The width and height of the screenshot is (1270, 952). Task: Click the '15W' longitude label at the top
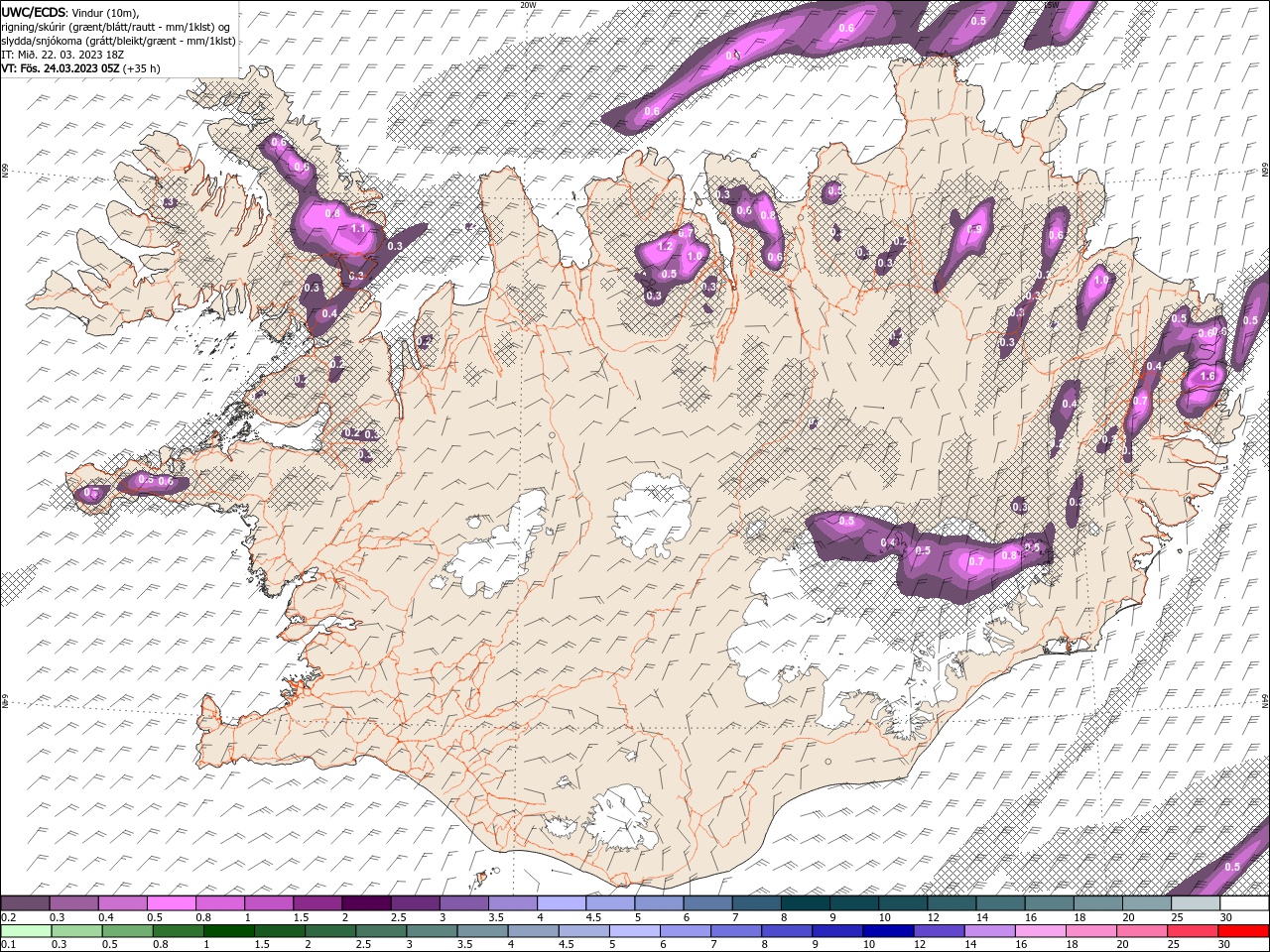pos(1052,5)
